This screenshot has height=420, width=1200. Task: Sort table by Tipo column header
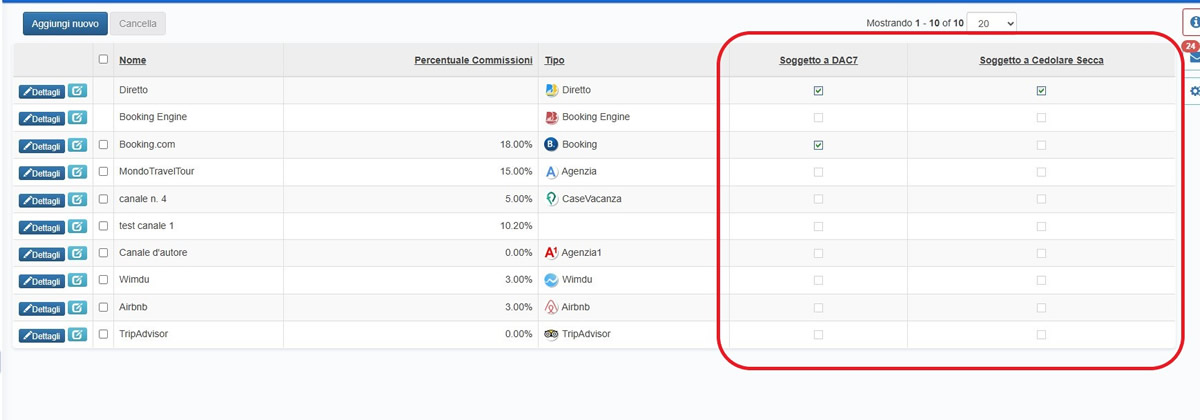tap(554, 61)
